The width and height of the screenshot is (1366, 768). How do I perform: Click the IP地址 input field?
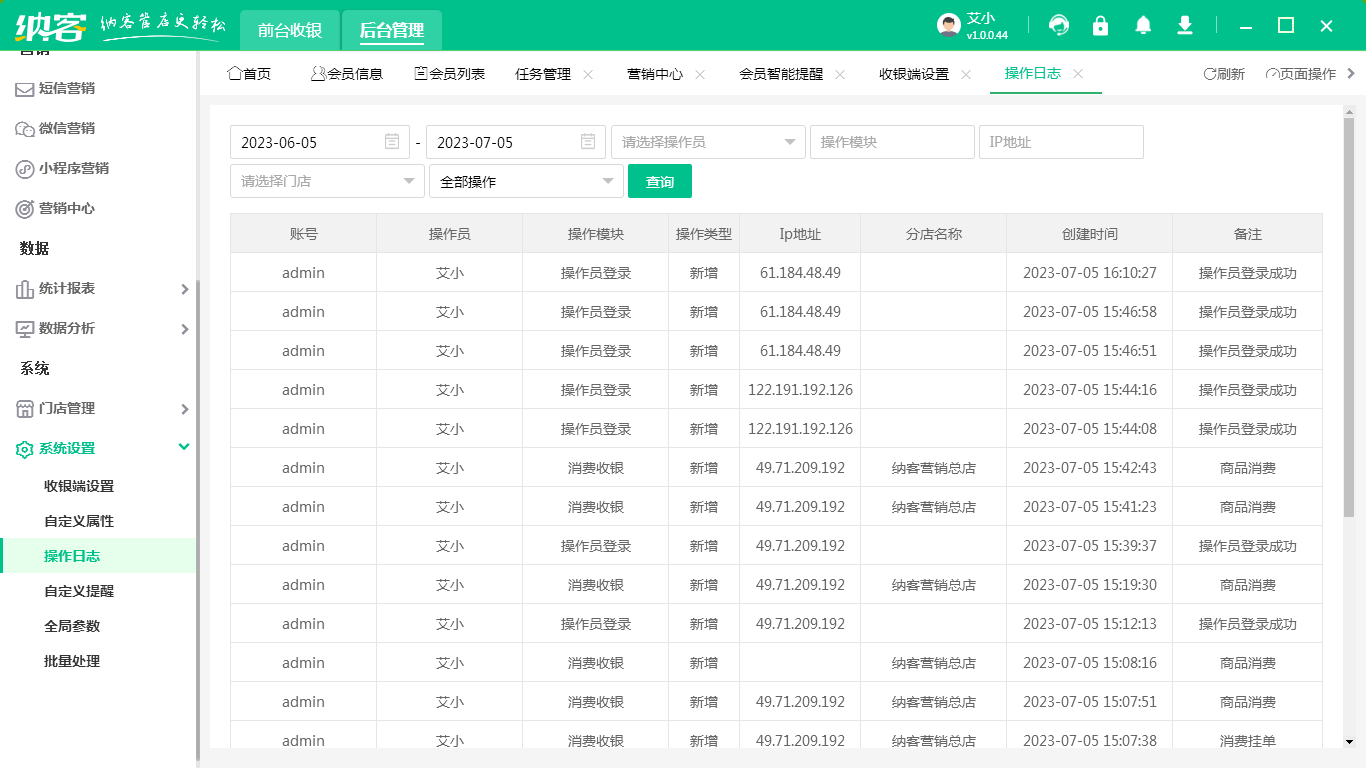(x=1060, y=142)
